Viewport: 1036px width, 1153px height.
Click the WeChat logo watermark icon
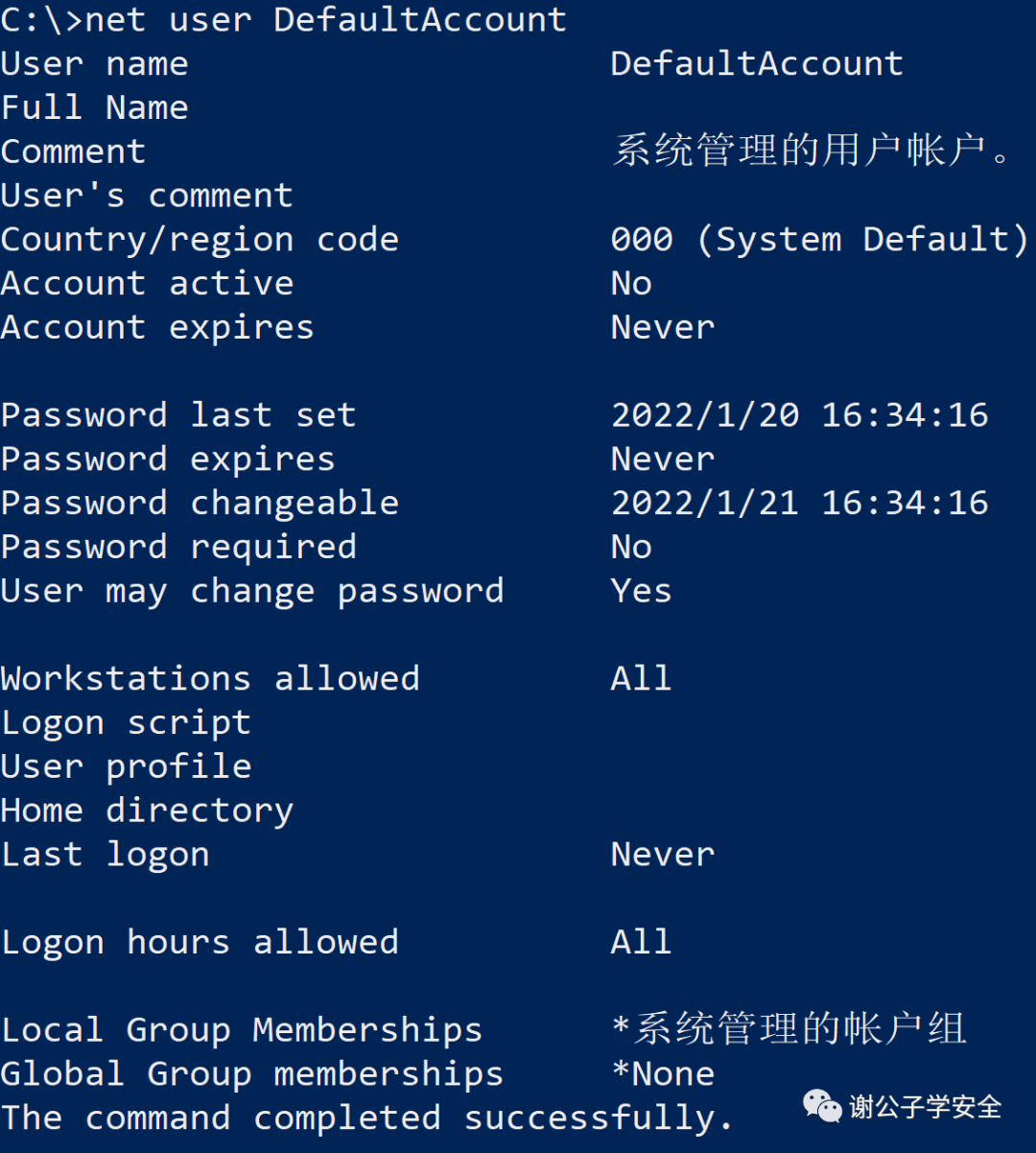822,1106
